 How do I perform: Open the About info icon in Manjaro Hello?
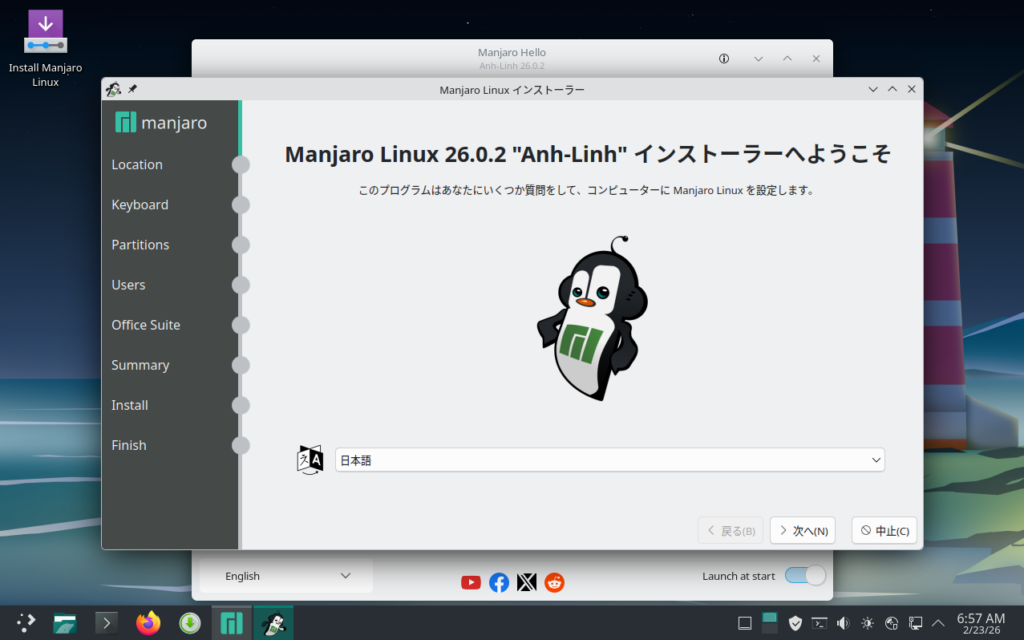click(x=724, y=59)
